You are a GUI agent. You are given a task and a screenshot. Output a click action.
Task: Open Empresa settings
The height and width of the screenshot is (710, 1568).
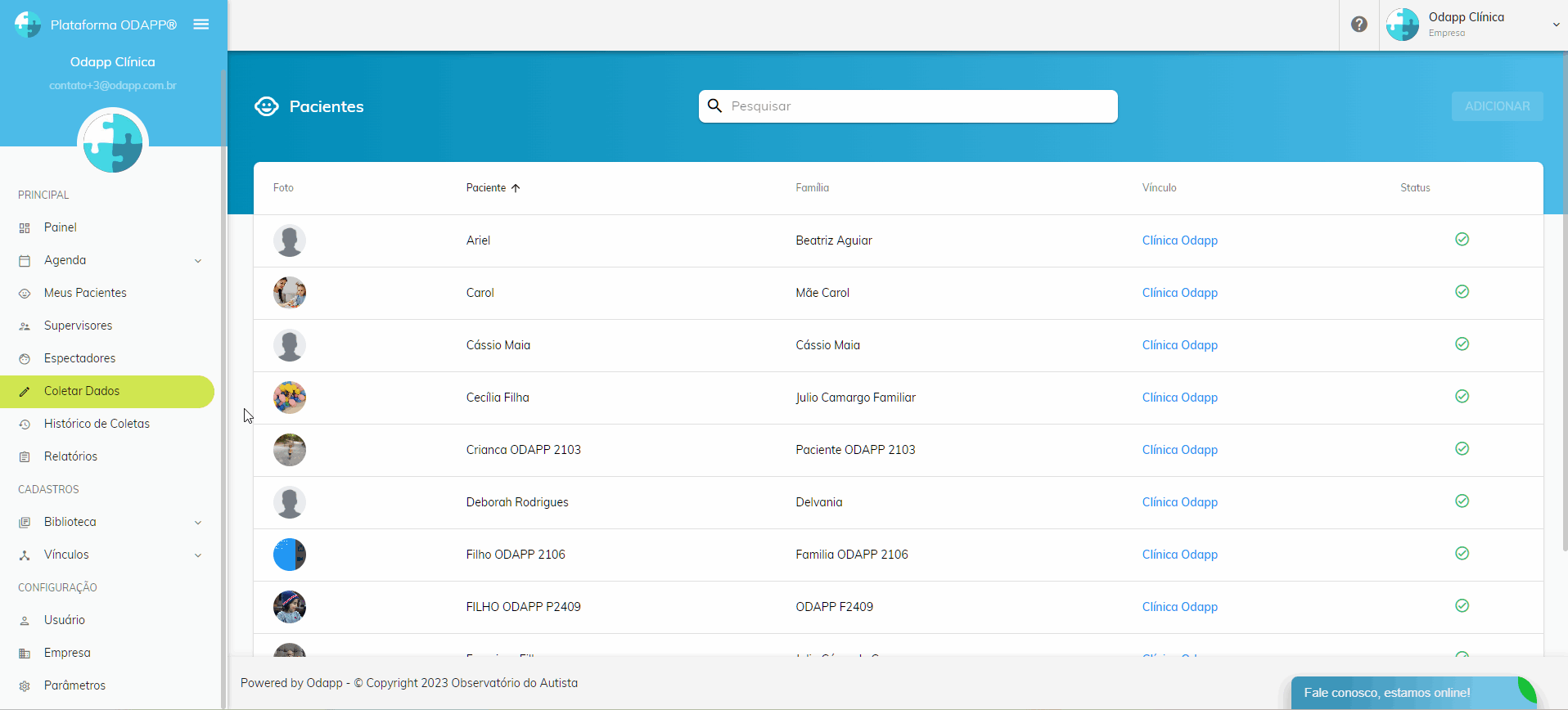pyautogui.click(x=107, y=653)
